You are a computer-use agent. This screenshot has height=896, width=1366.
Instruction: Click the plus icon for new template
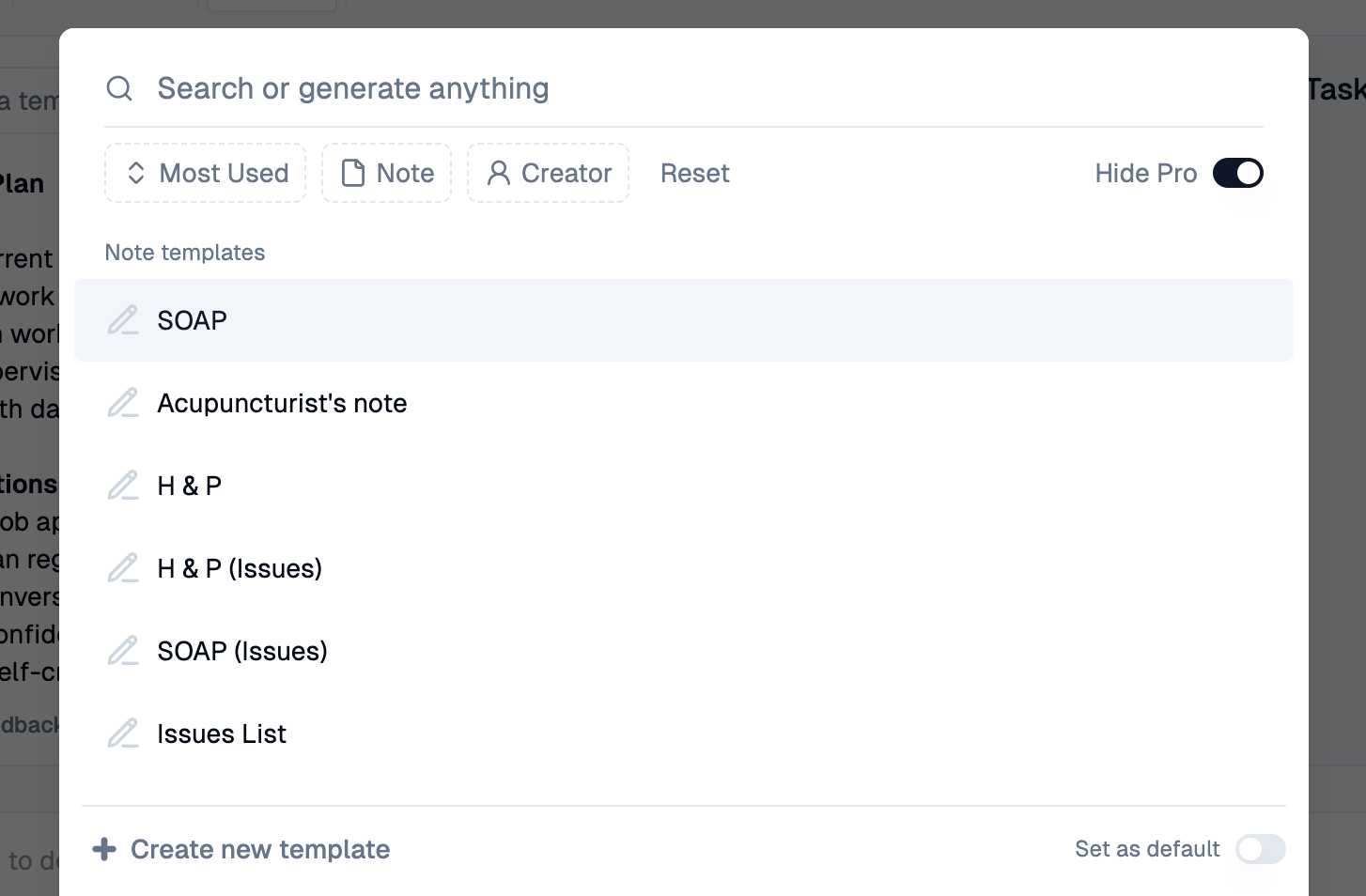(103, 849)
